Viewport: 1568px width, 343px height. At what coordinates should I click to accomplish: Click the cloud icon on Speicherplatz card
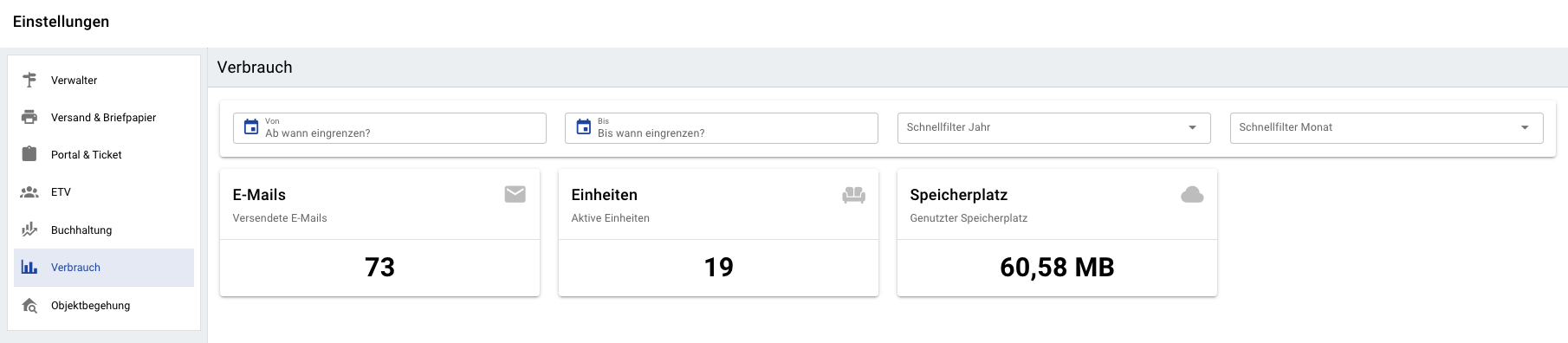1192,195
